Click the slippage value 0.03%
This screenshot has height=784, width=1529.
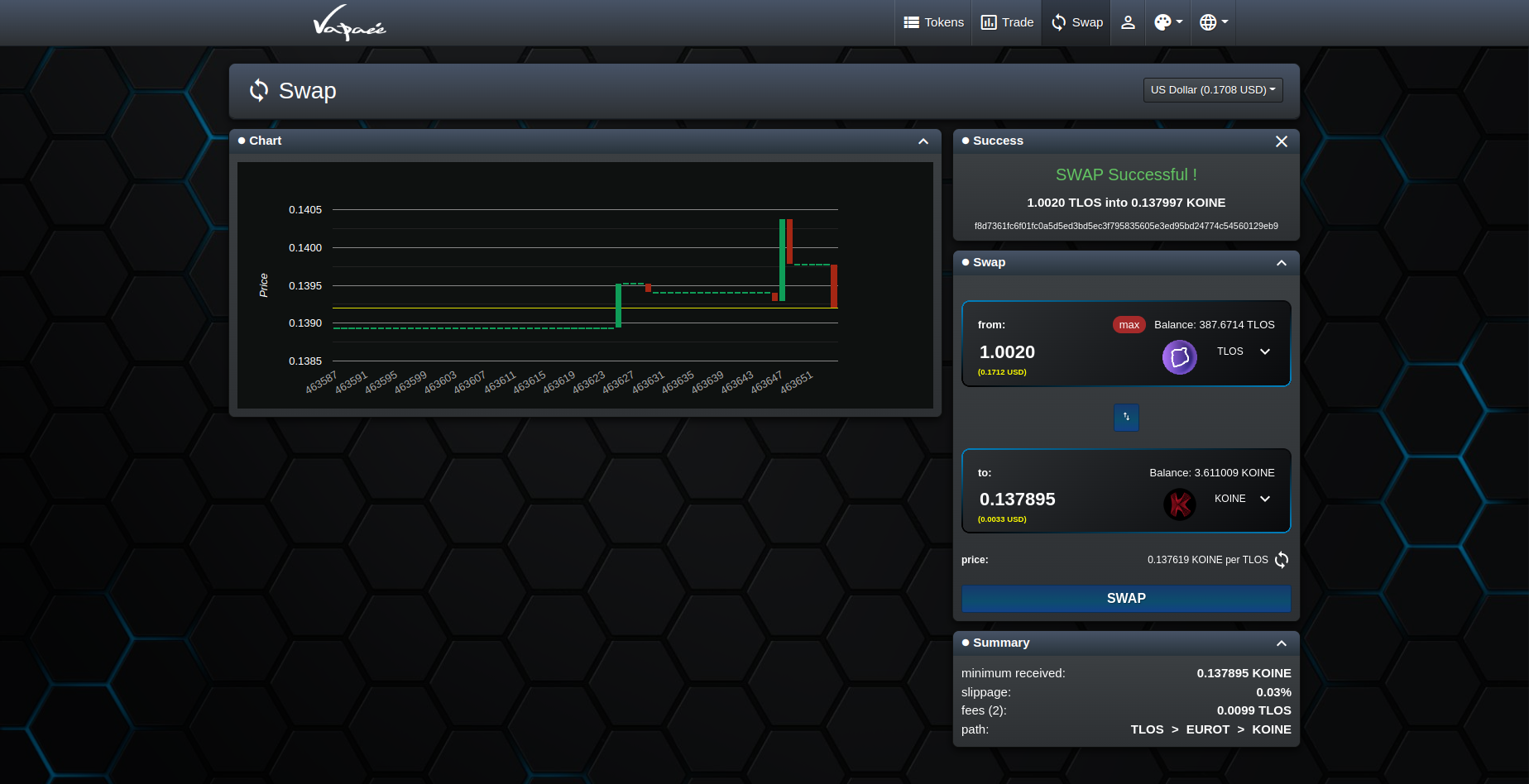(x=1274, y=692)
